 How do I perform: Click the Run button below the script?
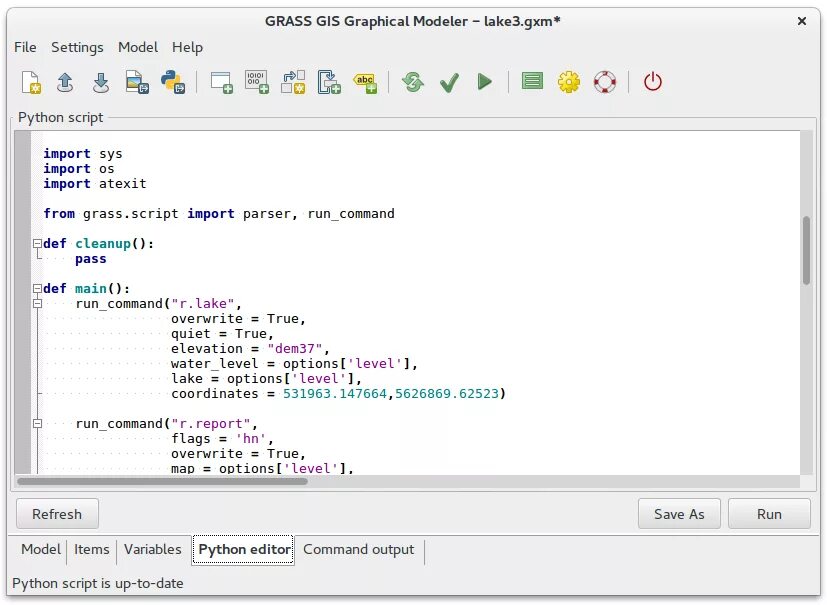[769, 514]
